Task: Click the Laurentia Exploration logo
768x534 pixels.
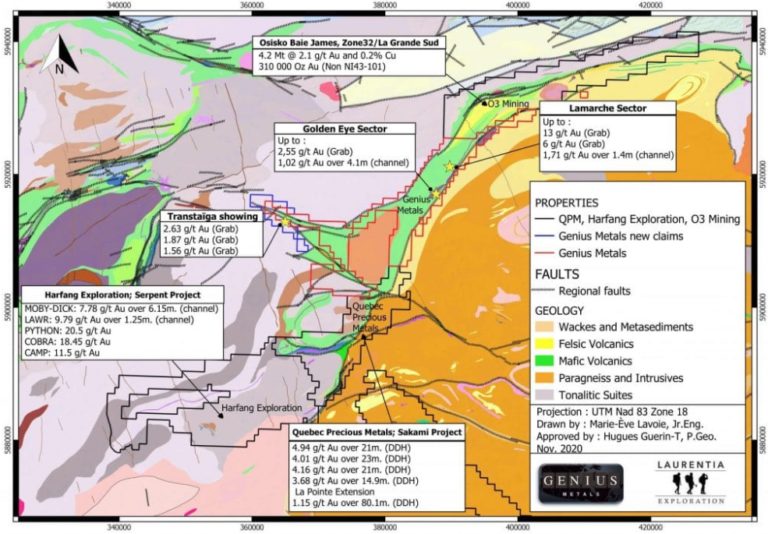Action: coord(690,483)
